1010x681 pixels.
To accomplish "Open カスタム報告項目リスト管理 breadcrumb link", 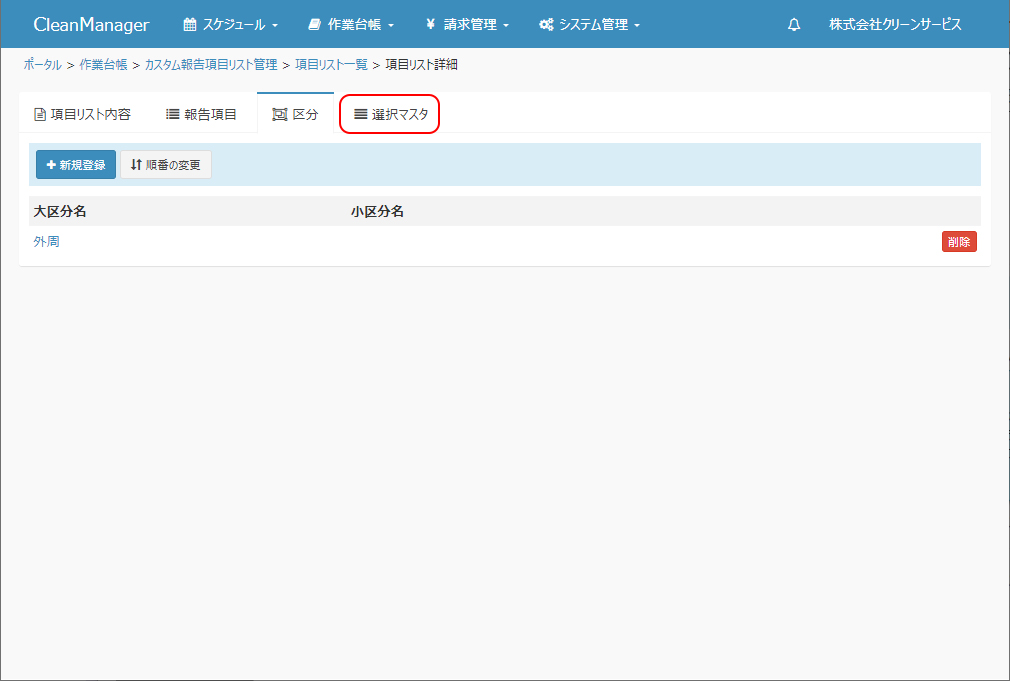I will click(x=211, y=65).
